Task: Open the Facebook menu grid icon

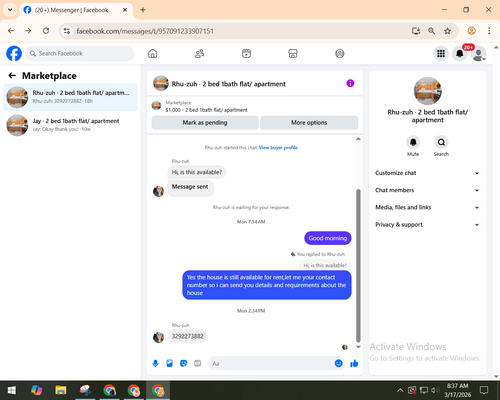Action: click(x=441, y=53)
